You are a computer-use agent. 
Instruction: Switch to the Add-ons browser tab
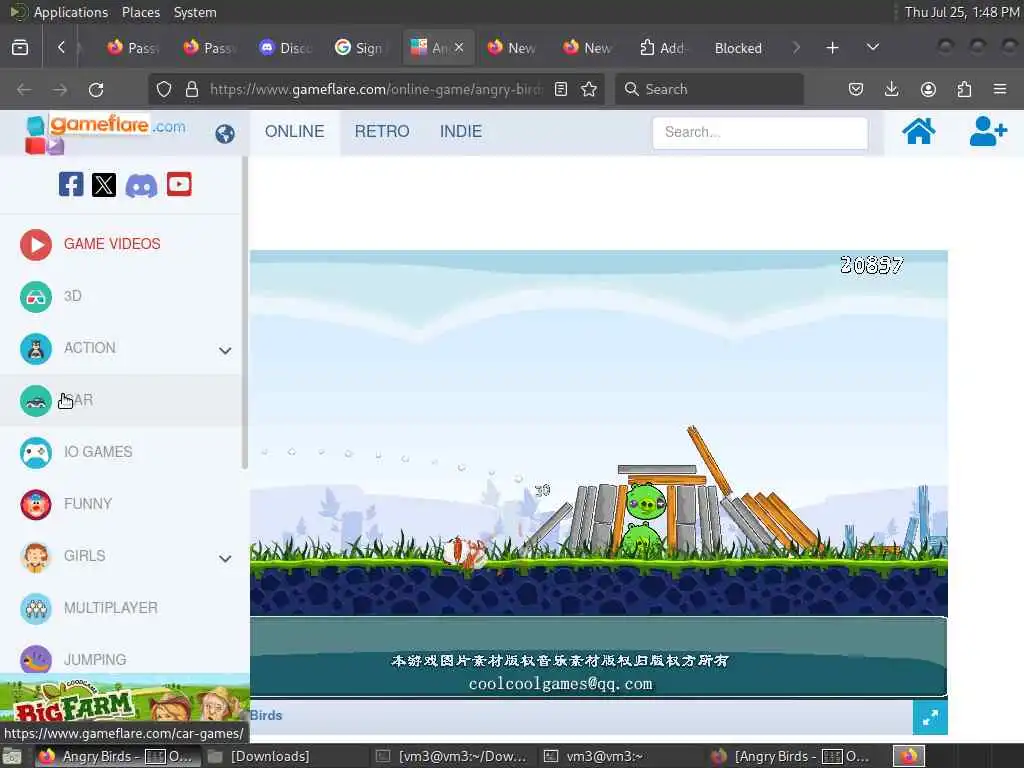point(662,48)
